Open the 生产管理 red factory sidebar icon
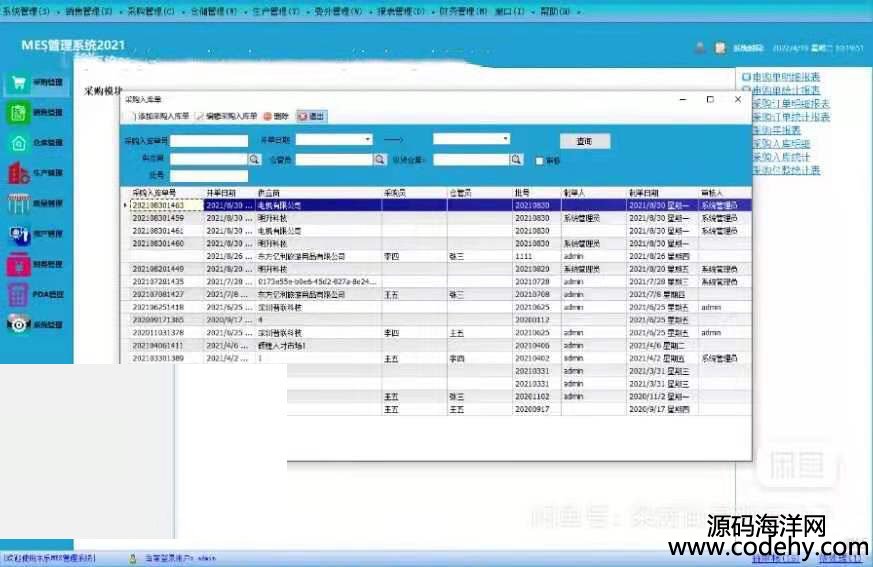 click(18, 174)
